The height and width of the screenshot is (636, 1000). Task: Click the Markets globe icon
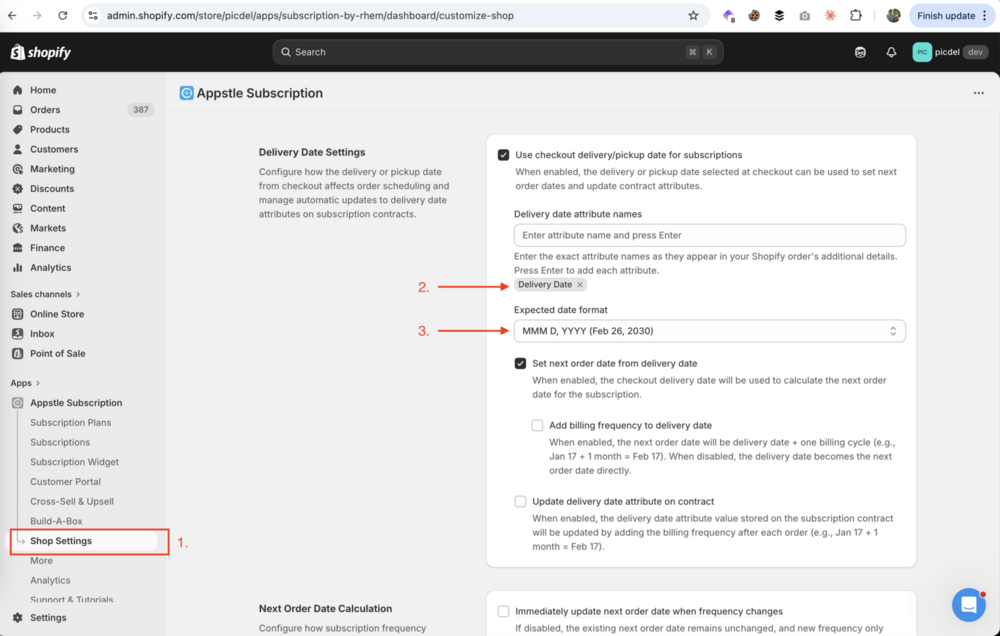18,228
